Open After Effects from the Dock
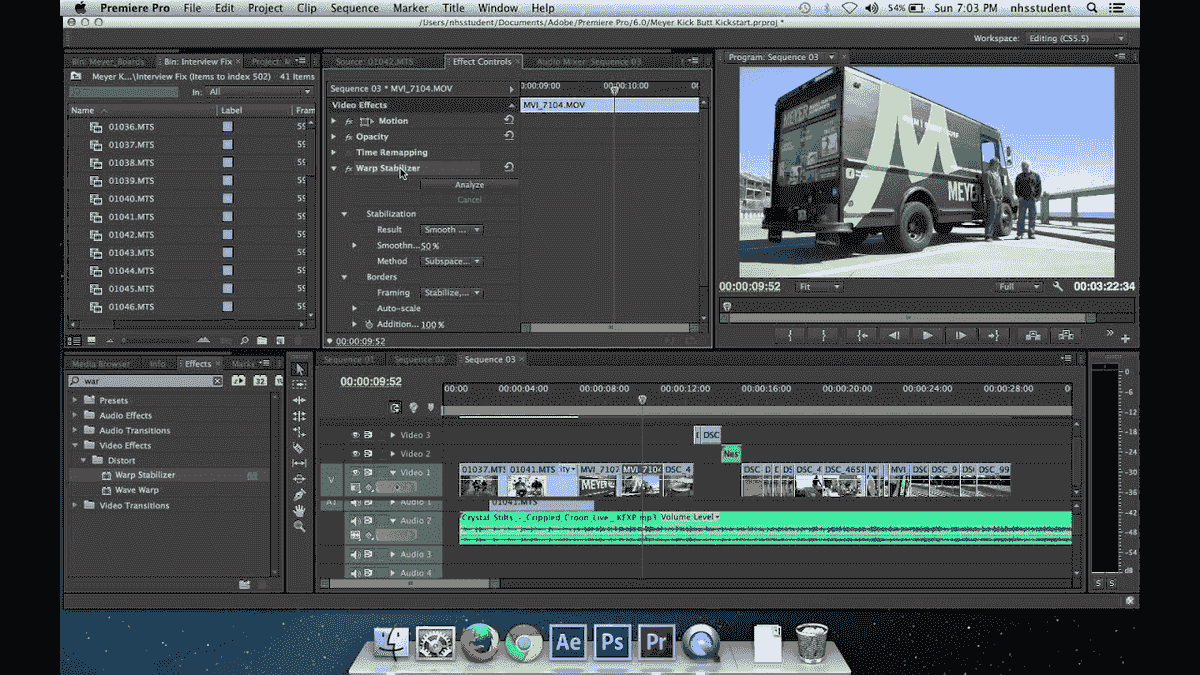This screenshot has width=1200, height=675. click(x=567, y=643)
